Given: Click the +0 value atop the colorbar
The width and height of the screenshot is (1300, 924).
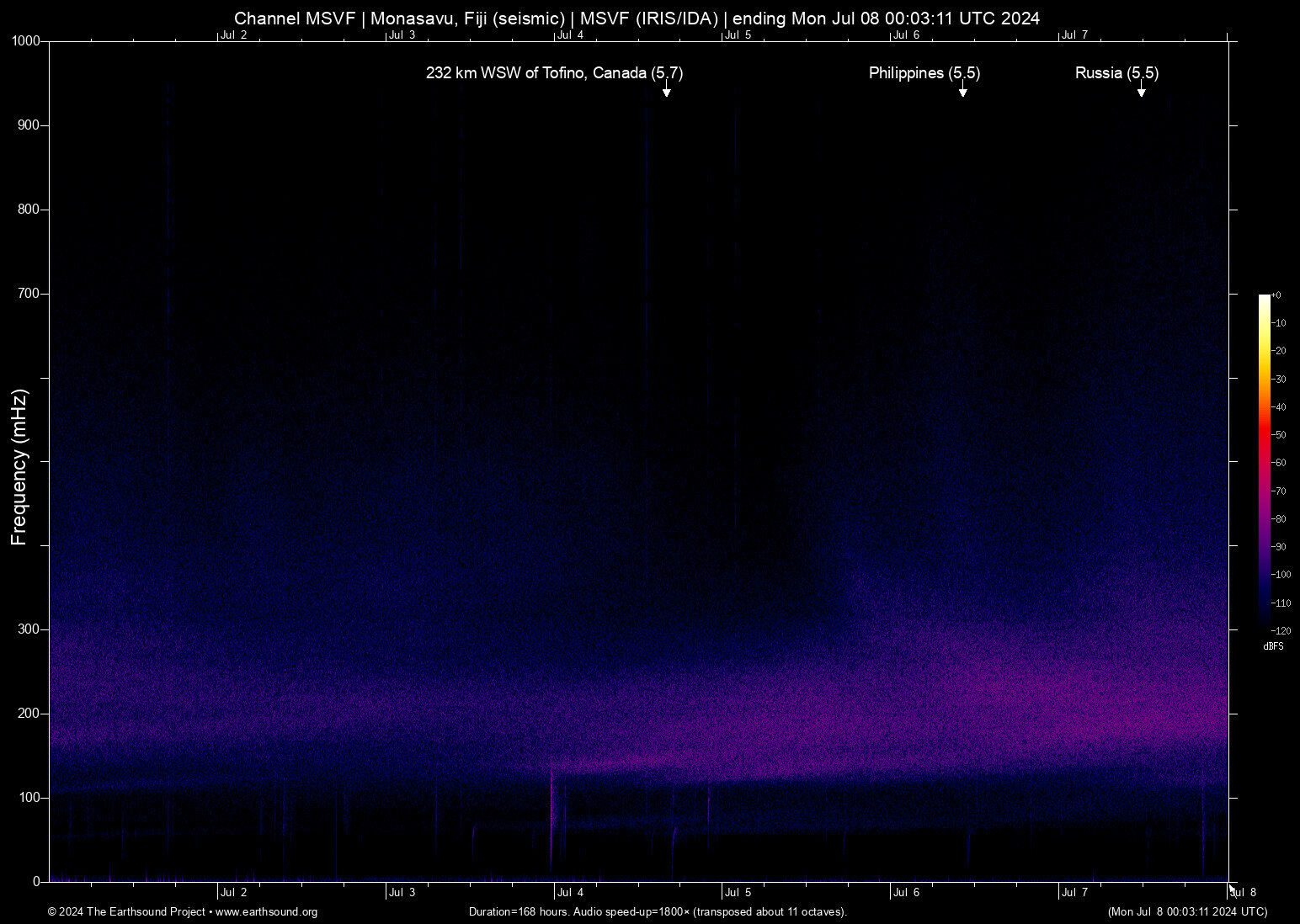Looking at the screenshot, I should (1276, 295).
